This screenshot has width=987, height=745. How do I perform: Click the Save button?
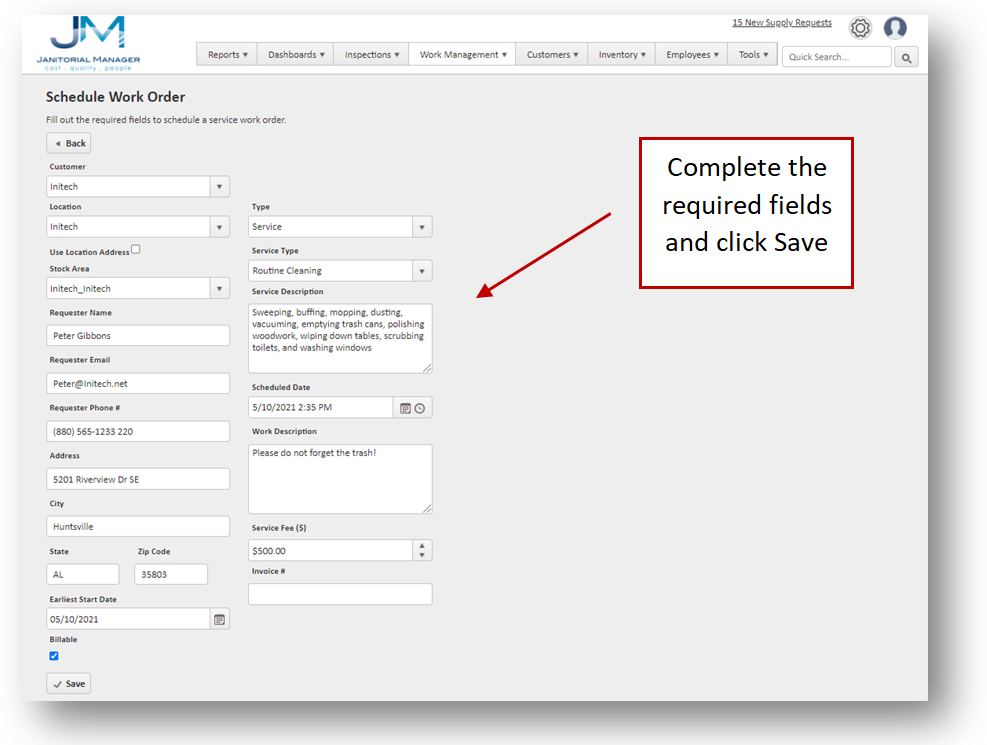tap(69, 684)
